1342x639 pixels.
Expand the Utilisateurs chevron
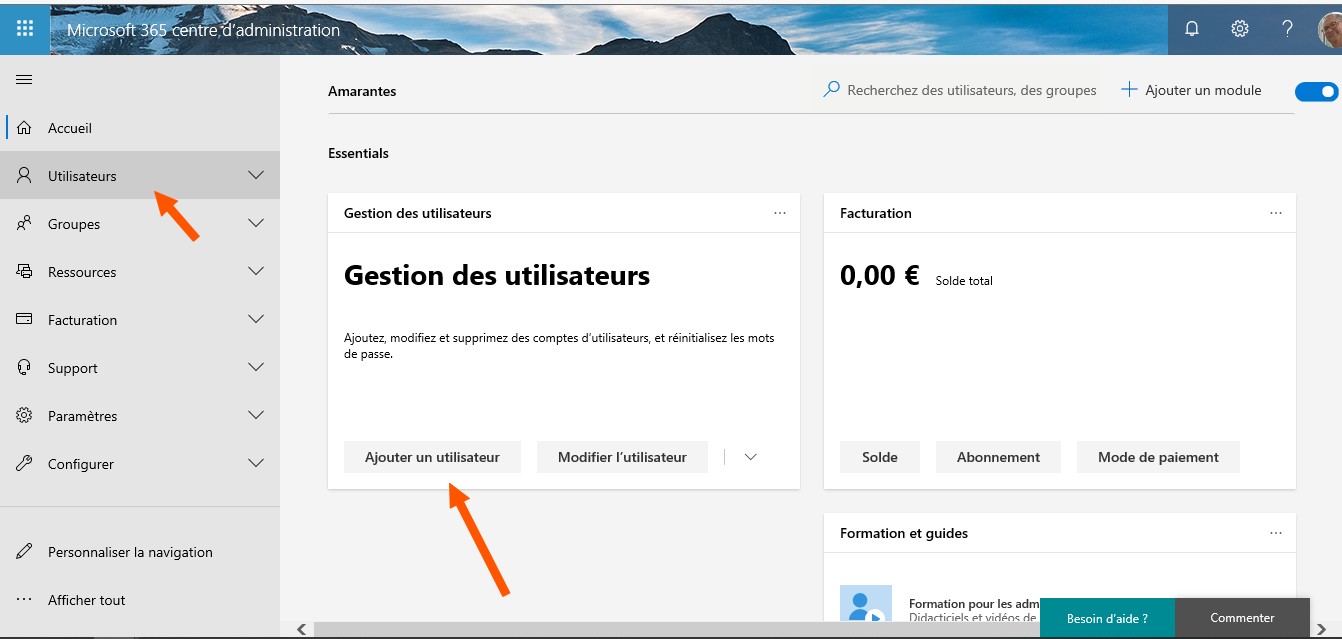tap(256, 175)
